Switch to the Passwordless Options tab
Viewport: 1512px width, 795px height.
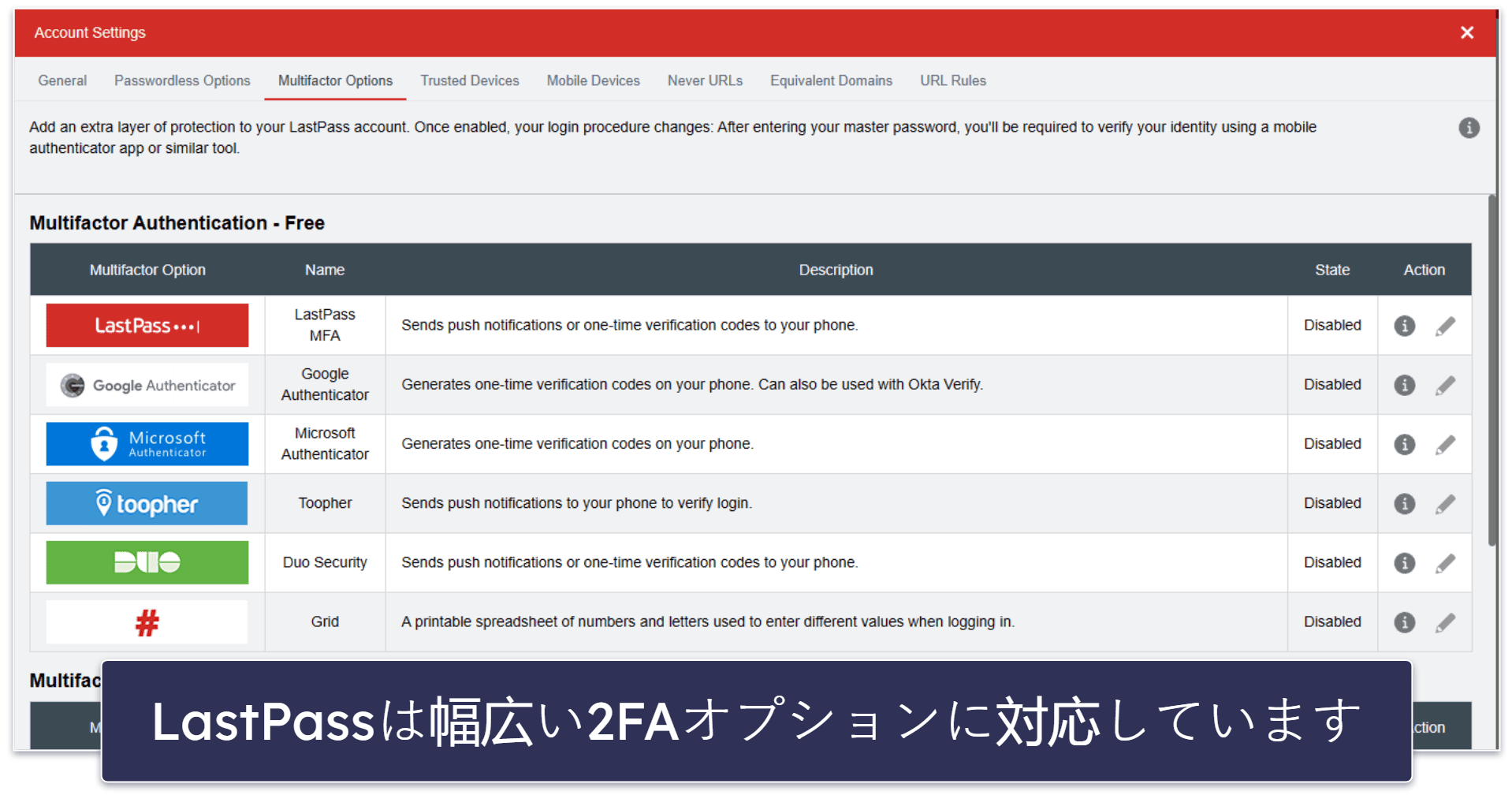click(x=182, y=80)
